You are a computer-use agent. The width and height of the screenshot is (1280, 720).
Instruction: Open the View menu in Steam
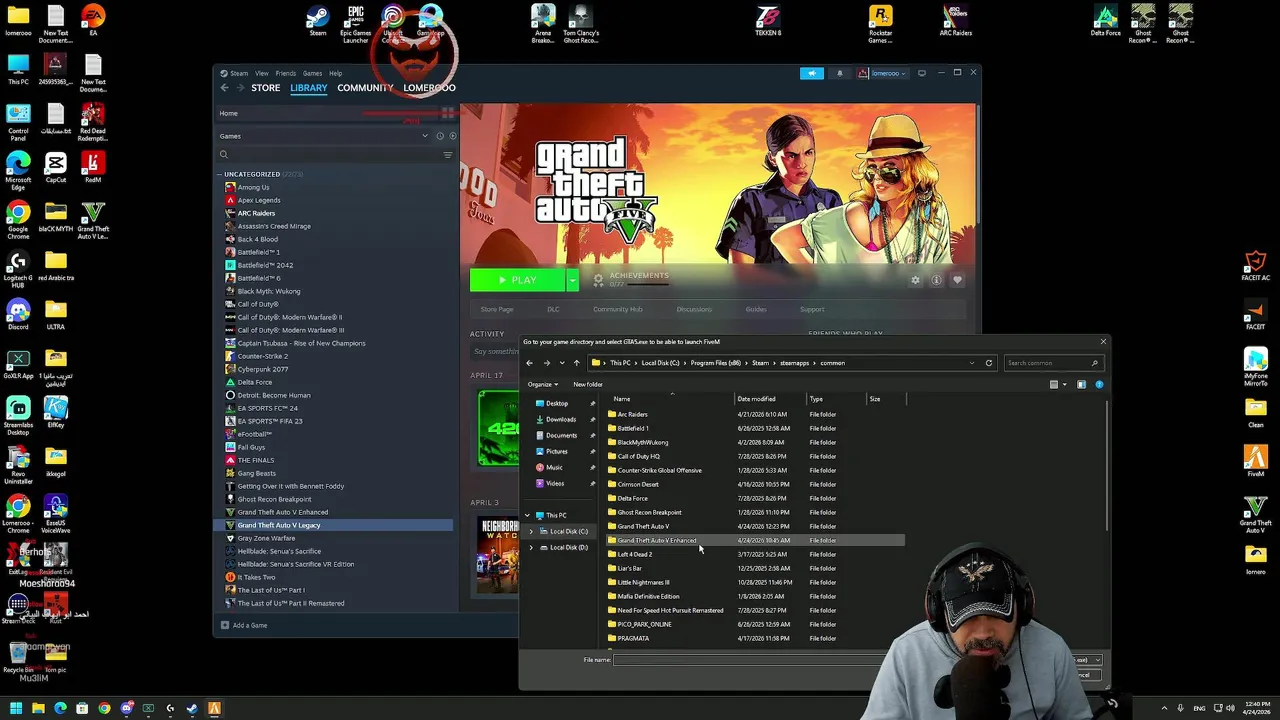262,73
